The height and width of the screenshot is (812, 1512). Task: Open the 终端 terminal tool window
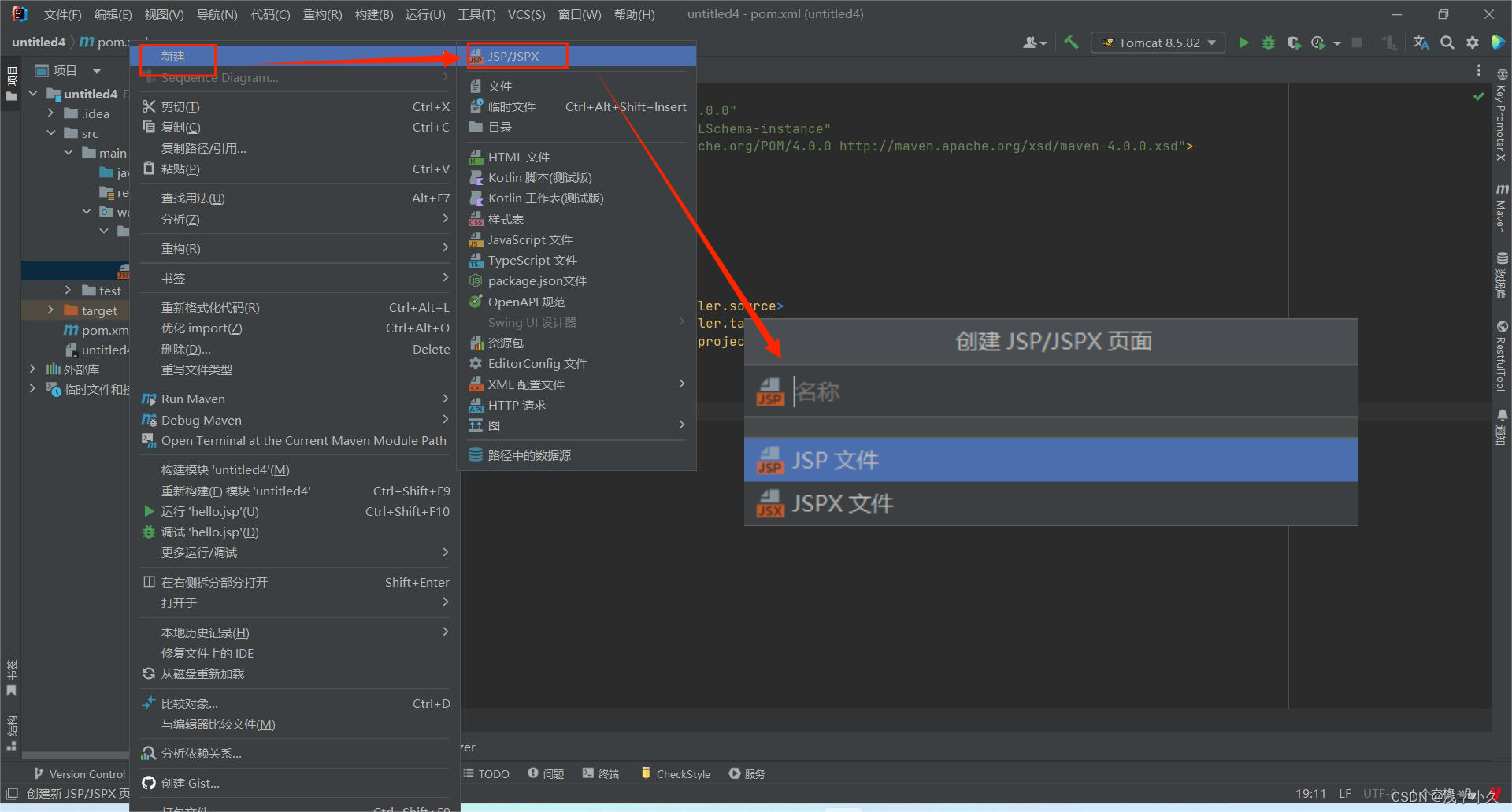coord(601,774)
